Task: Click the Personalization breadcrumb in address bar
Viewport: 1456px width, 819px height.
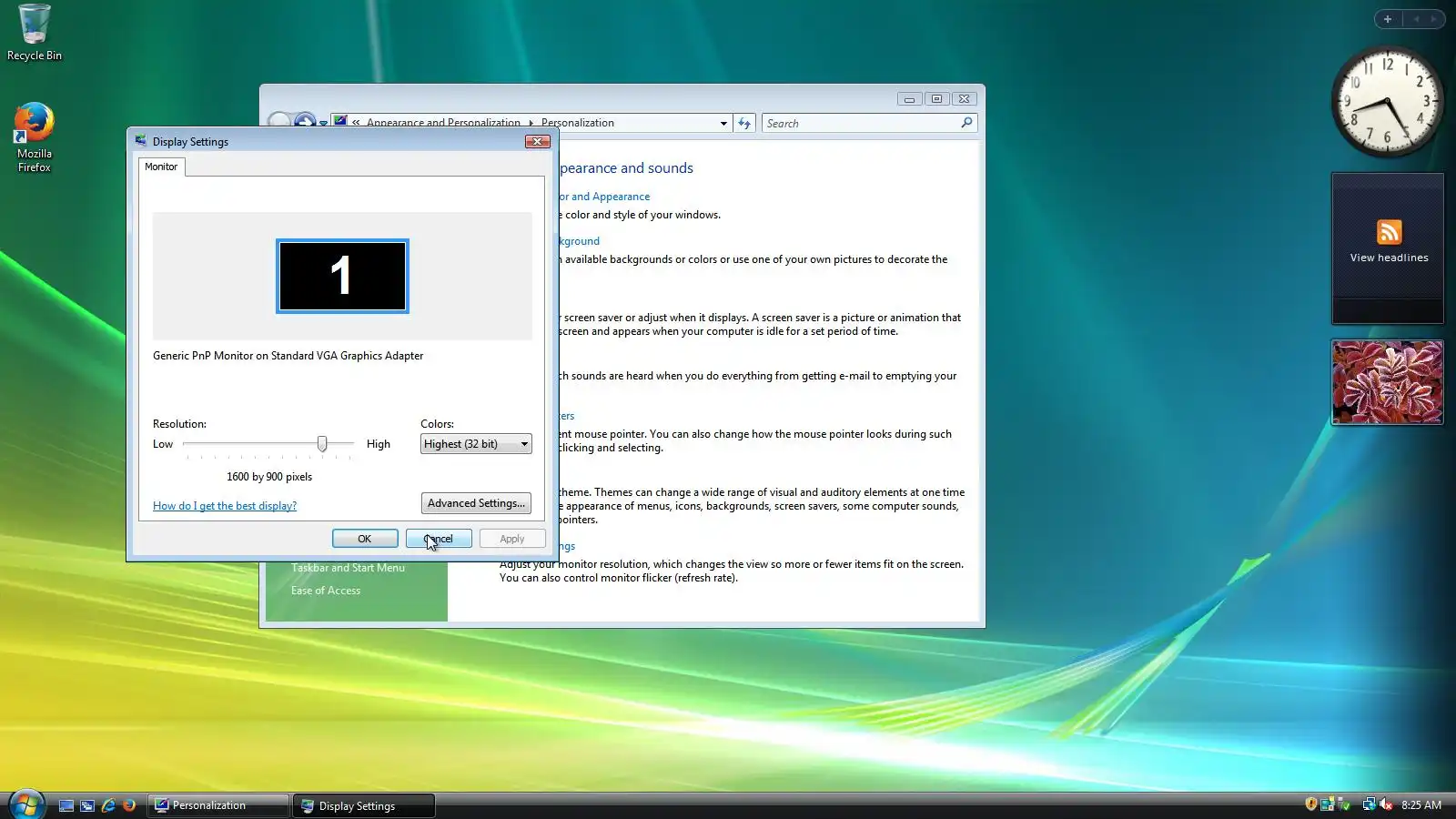Action: 577,123
